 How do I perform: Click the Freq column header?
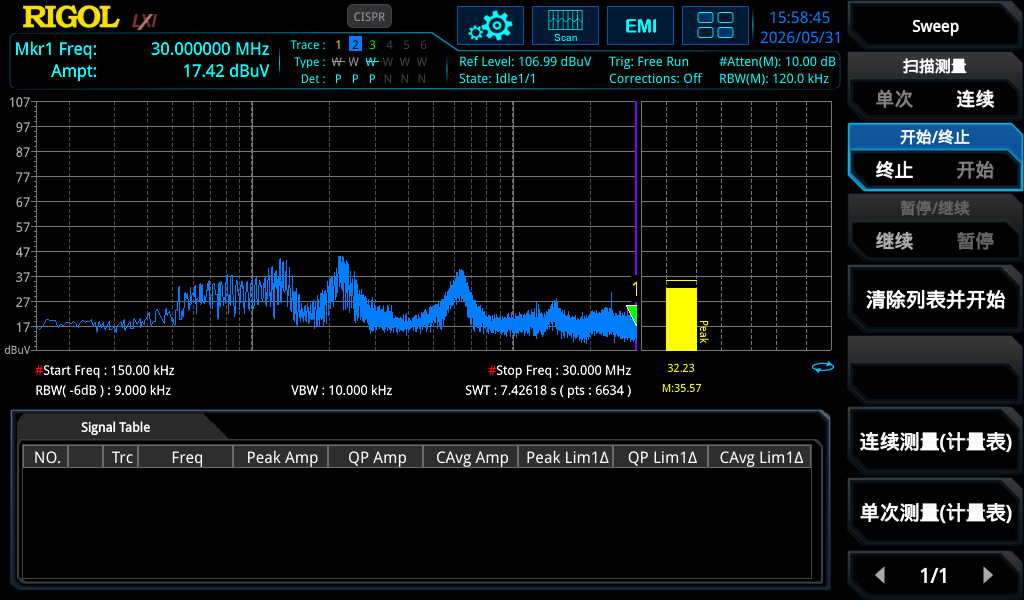(187, 457)
